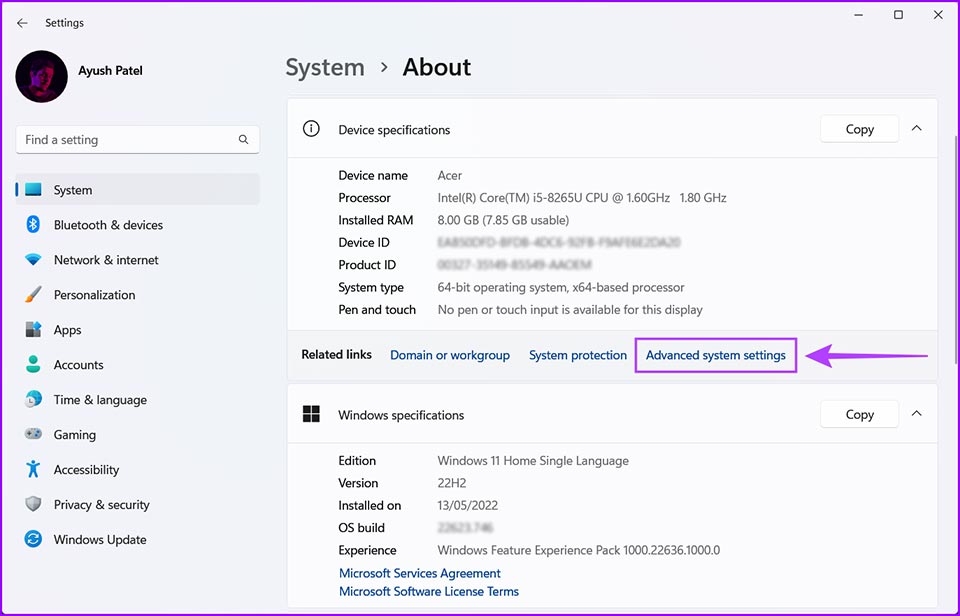The width and height of the screenshot is (960, 616).
Task: Open Advanced system settings
Action: pos(715,355)
